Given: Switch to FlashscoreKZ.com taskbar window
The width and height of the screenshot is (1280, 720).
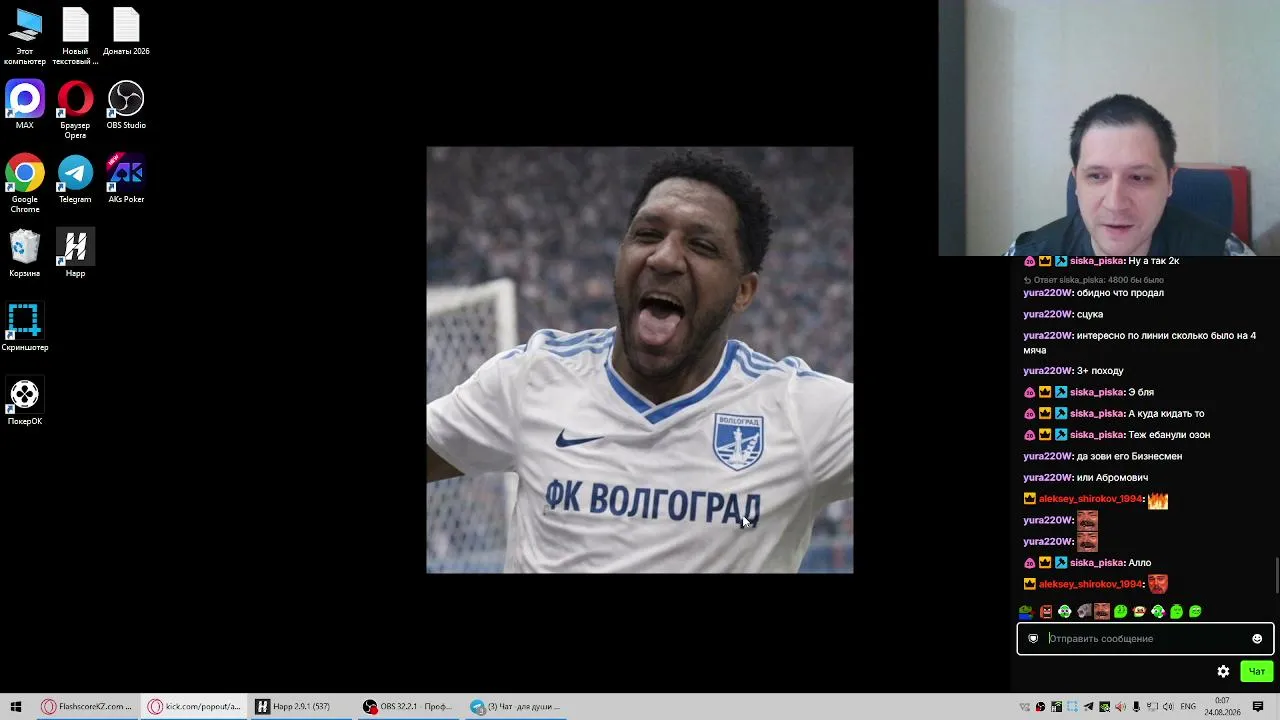Looking at the screenshot, I should point(87,706).
